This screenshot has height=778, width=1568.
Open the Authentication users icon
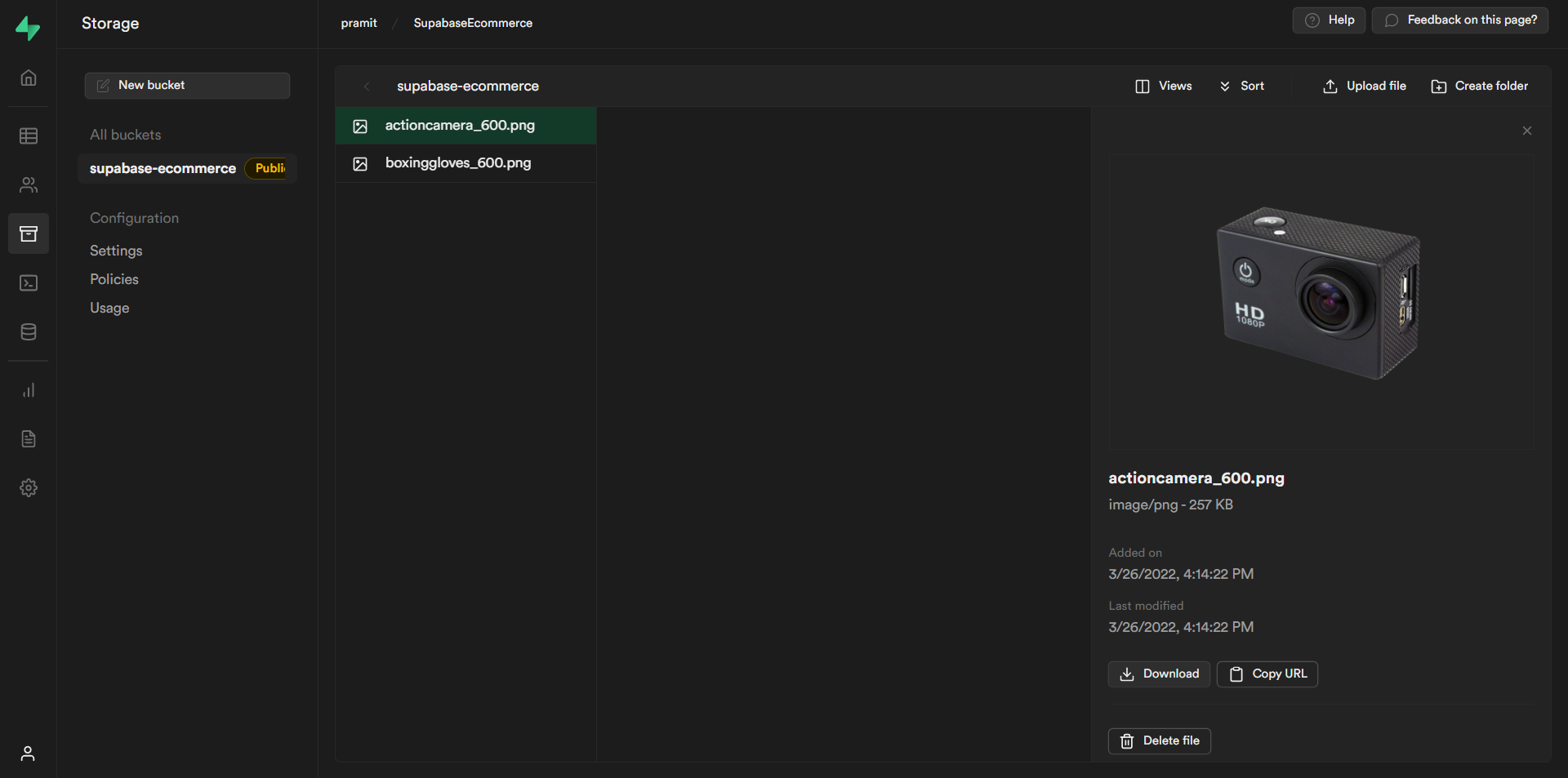coord(29,185)
